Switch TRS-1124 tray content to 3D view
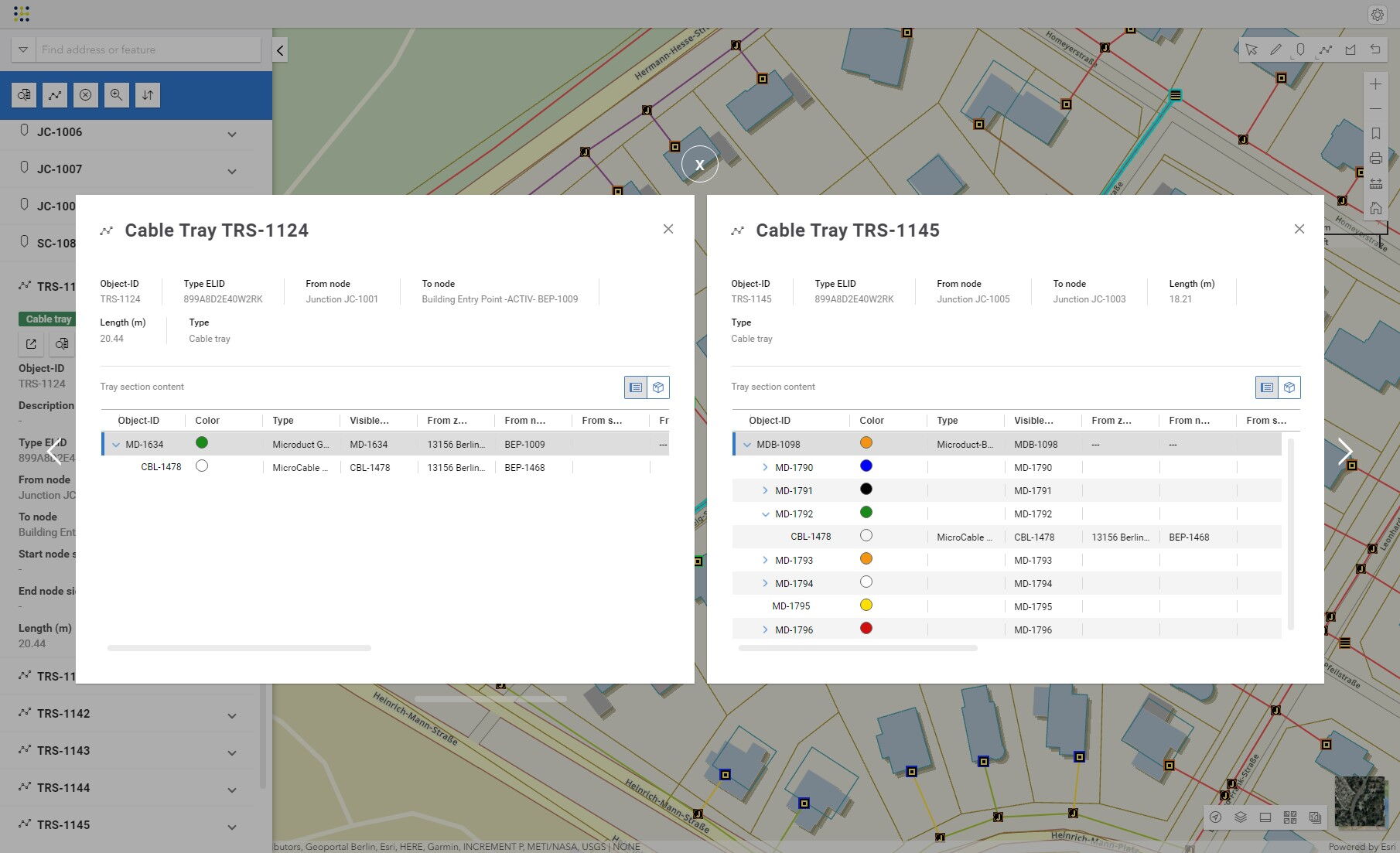The height and width of the screenshot is (853, 1400). (x=658, y=387)
